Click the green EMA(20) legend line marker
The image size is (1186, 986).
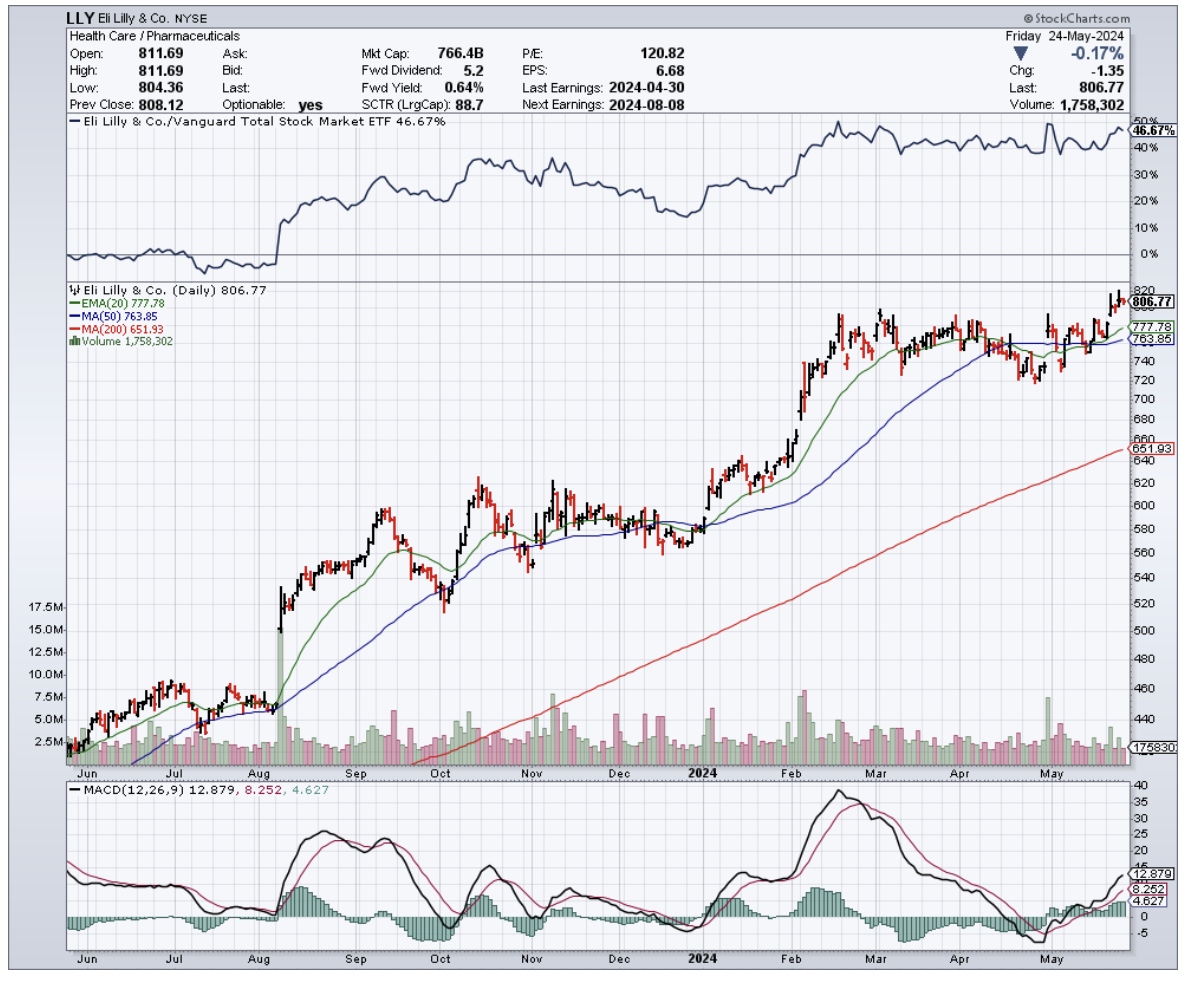pyautogui.click(x=72, y=303)
